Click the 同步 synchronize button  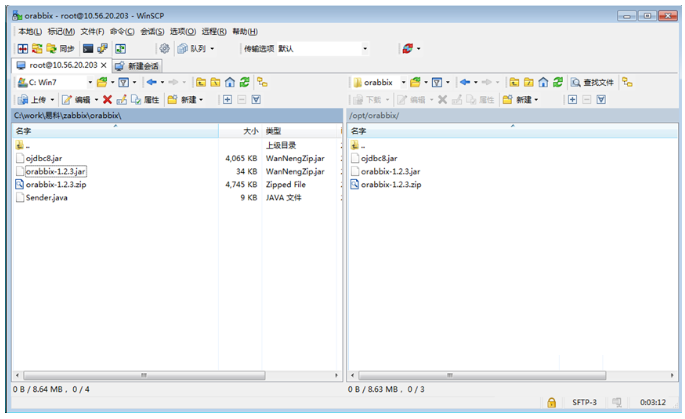coord(61,48)
